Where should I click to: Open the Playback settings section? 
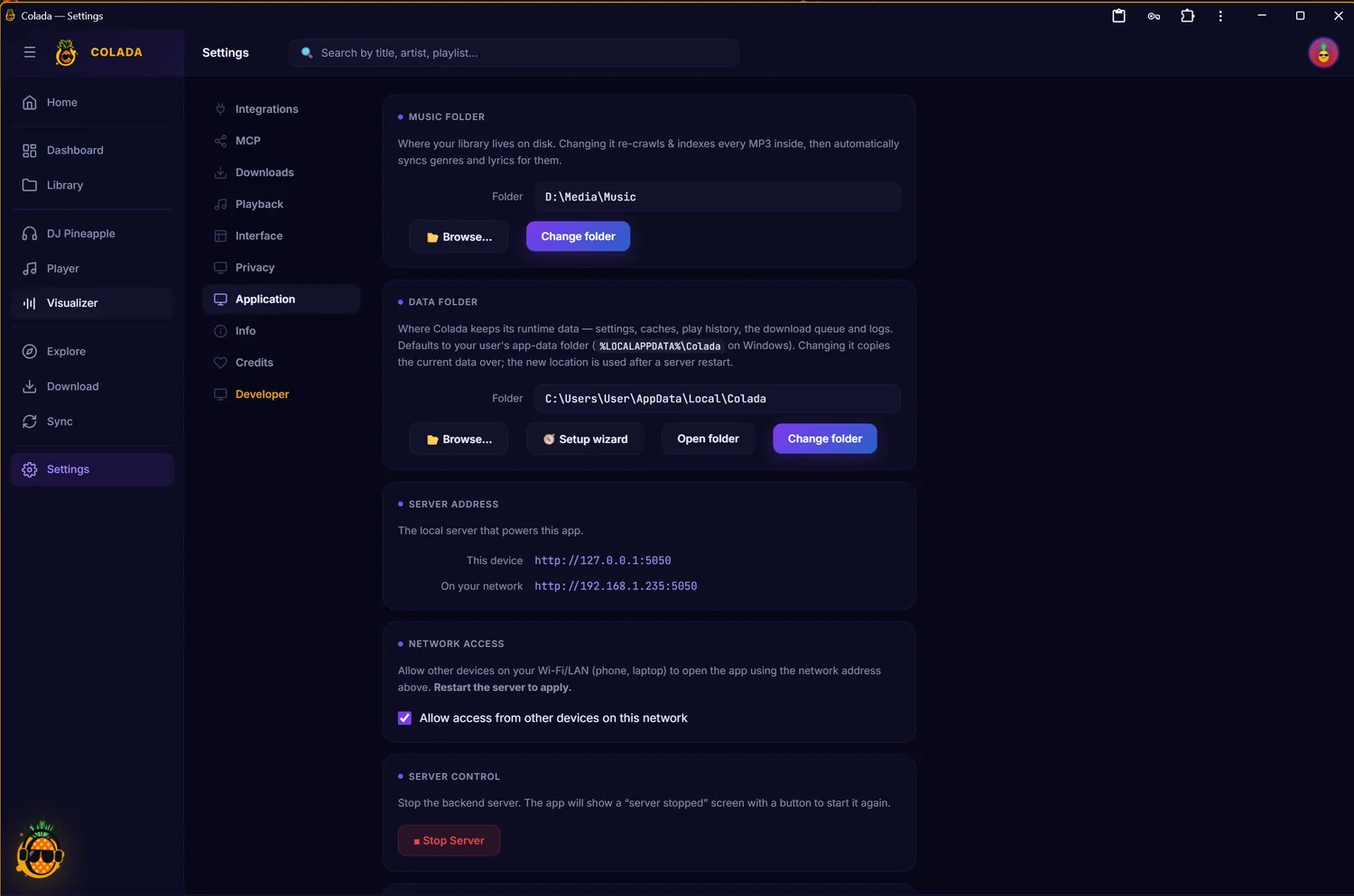[282, 204]
